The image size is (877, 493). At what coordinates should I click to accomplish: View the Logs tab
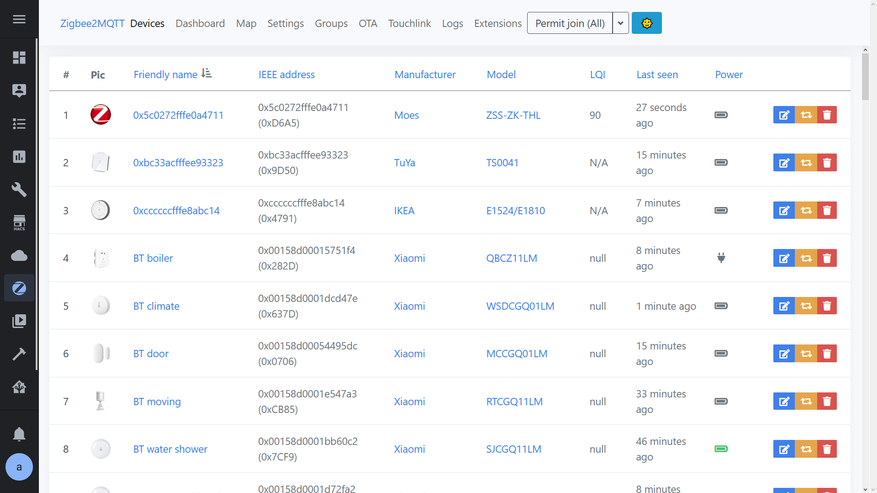pyautogui.click(x=452, y=23)
